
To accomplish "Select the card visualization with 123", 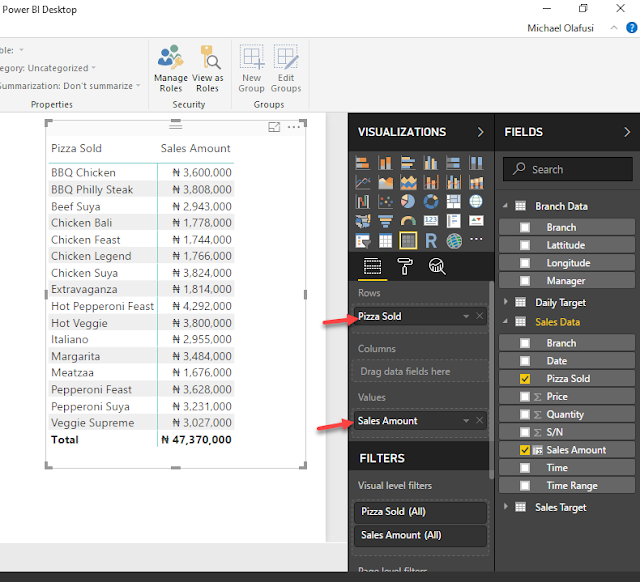I will pos(431,221).
